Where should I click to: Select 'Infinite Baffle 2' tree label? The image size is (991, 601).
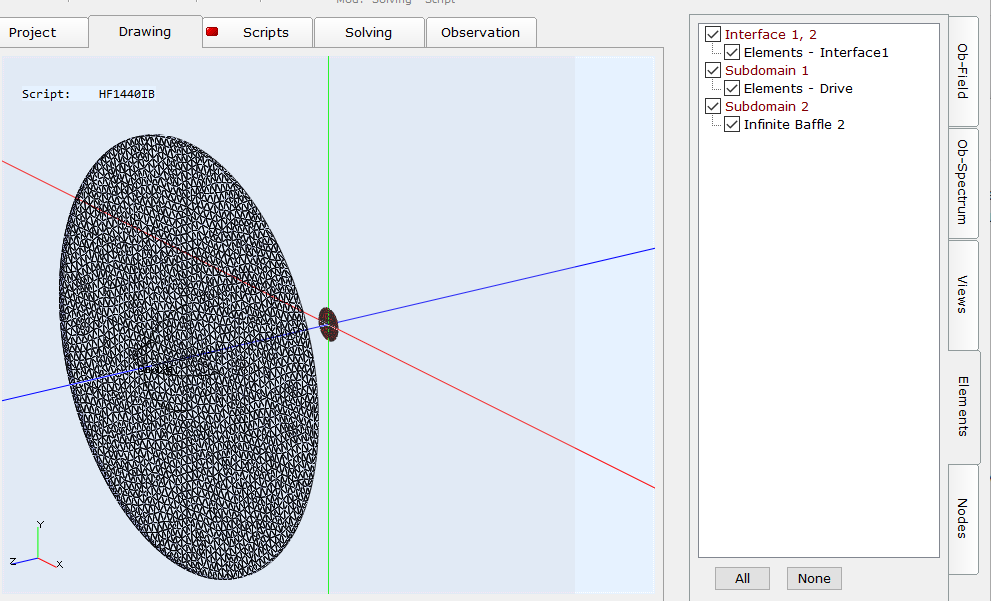(x=794, y=124)
